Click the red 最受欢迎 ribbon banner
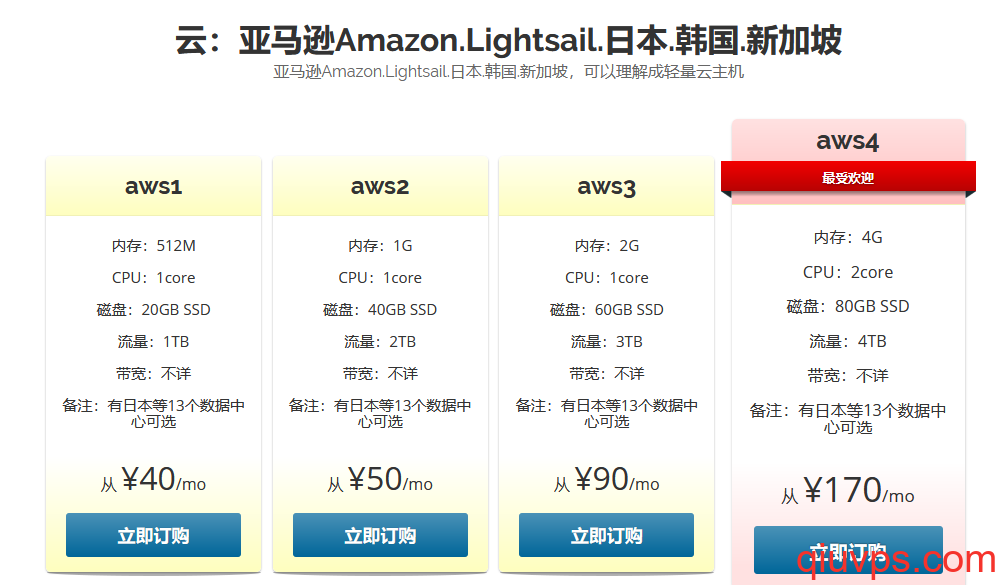The height and width of the screenshot is (585, 1000). (x=848, y=177)
